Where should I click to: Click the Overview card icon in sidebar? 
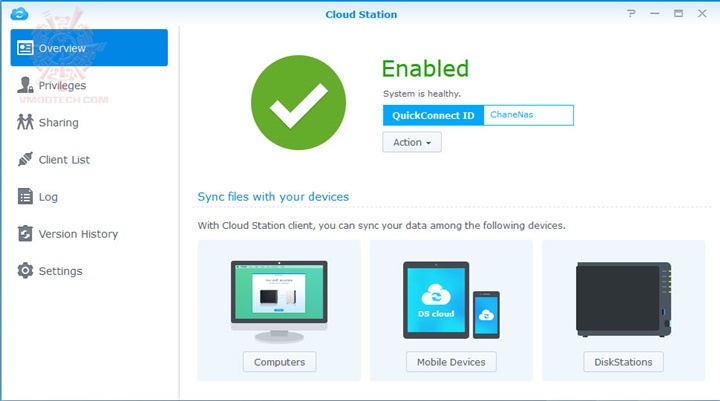(25, 48)
